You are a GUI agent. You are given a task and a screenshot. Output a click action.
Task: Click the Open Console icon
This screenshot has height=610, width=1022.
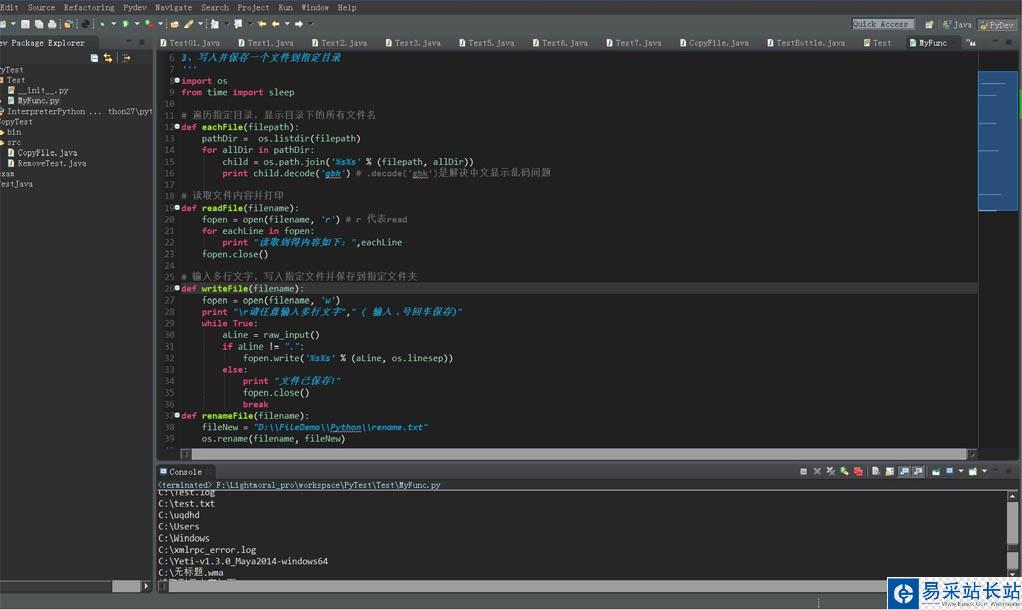click(x=972, y=471)
